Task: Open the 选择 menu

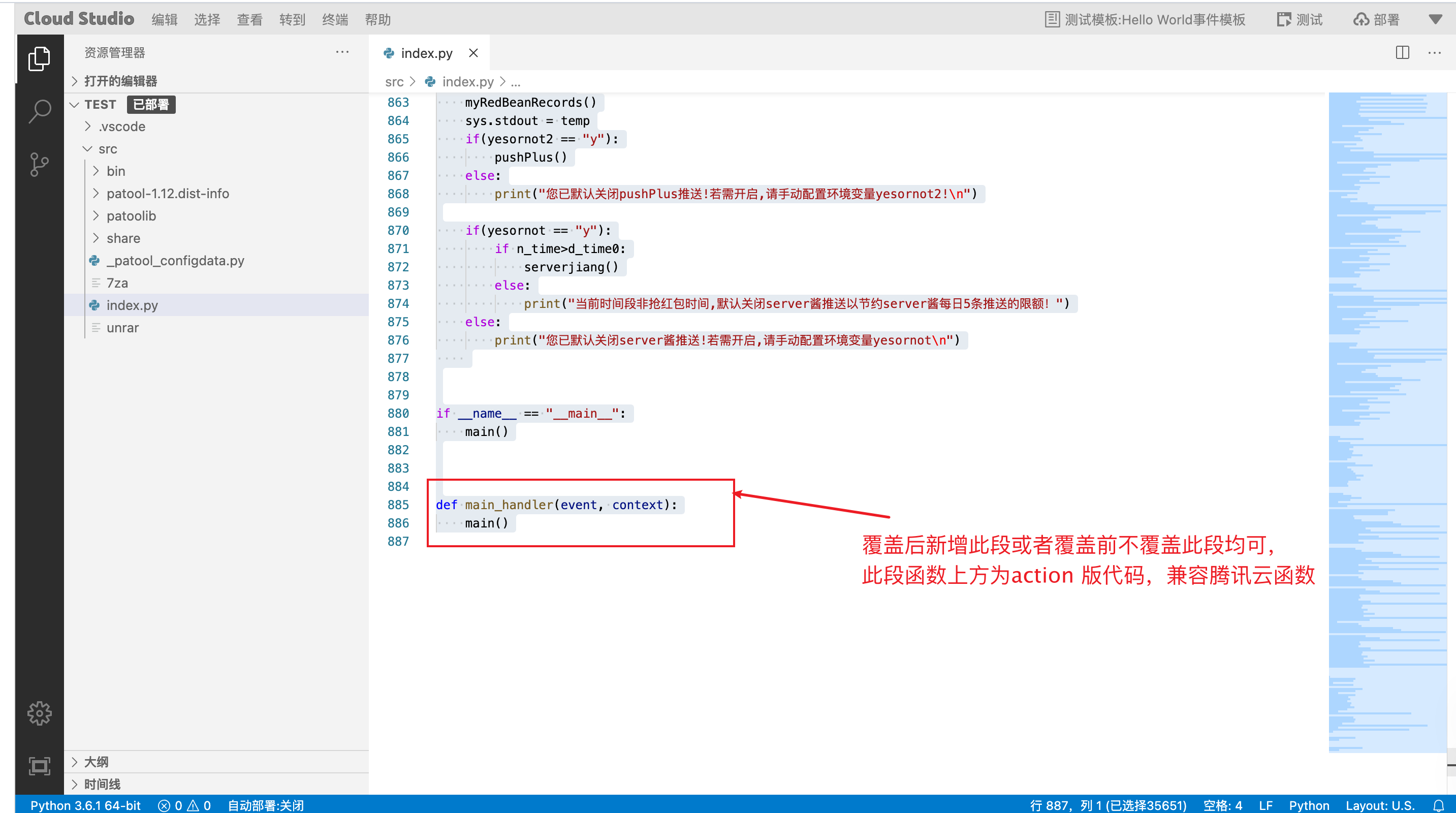Action: [x=207, y=19]
